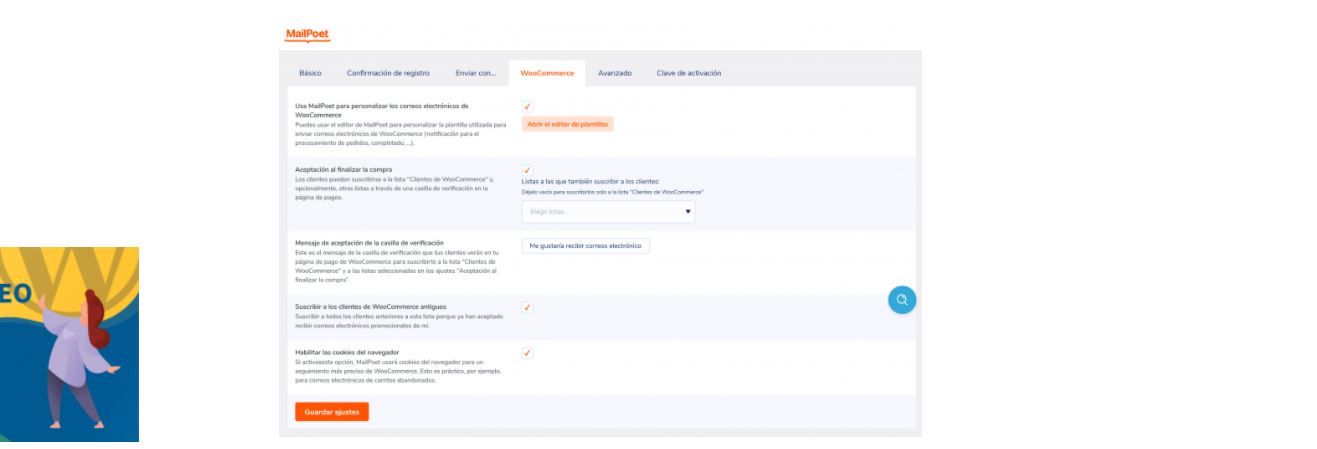Open the Clave de activación tab

[688, 74]
